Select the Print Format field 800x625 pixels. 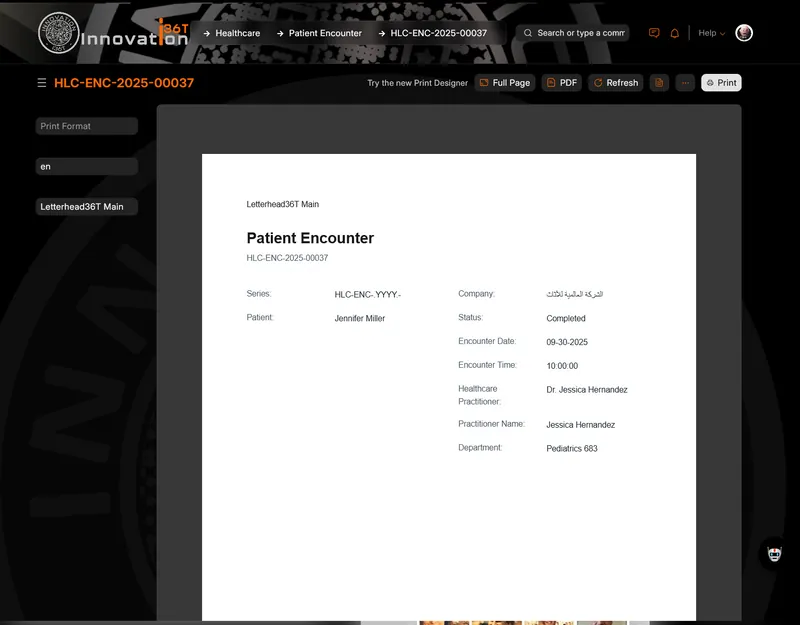pos(87,126)
